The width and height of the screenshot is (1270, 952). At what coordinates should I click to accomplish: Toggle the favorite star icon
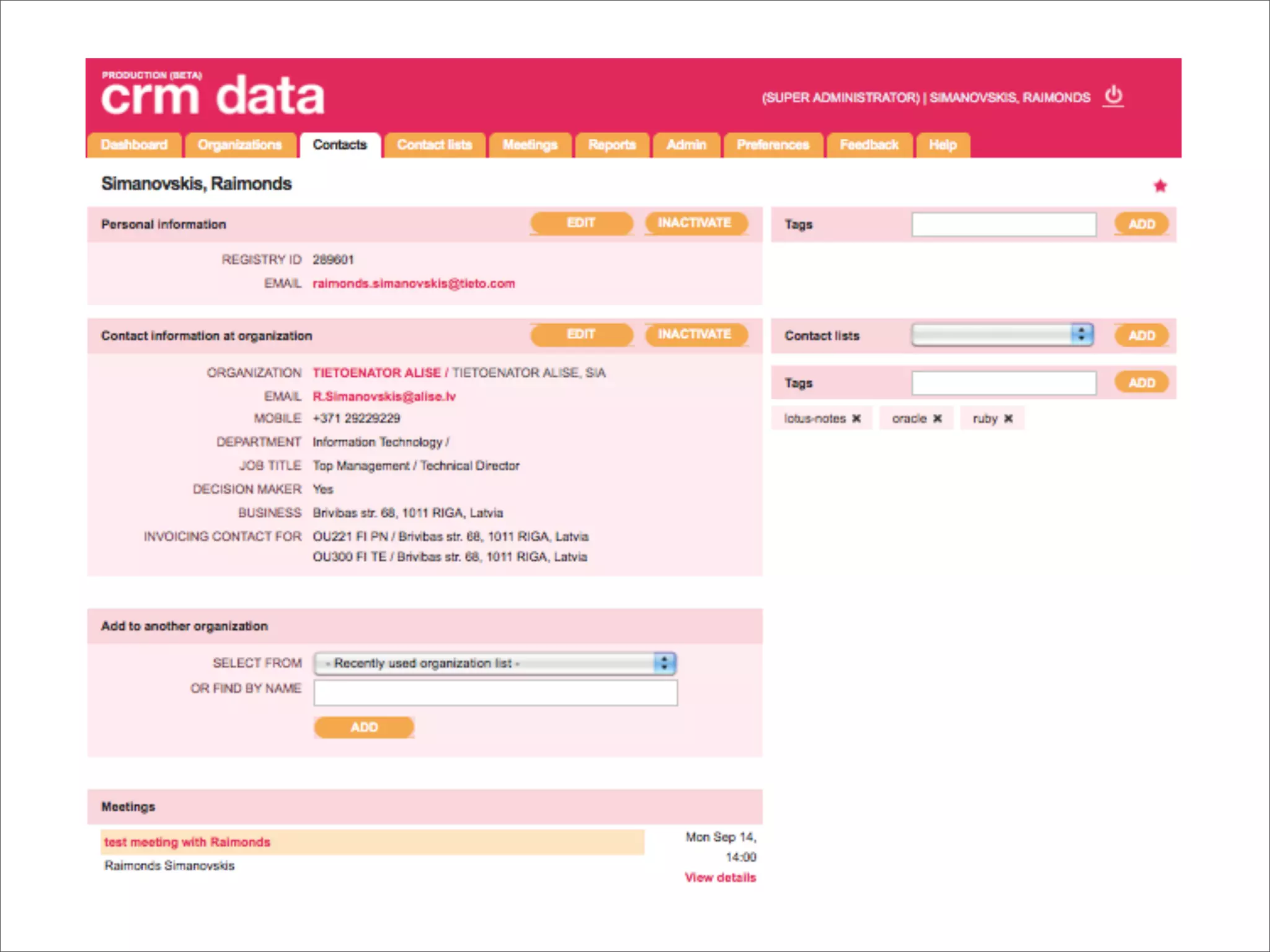pos(1160,186)
